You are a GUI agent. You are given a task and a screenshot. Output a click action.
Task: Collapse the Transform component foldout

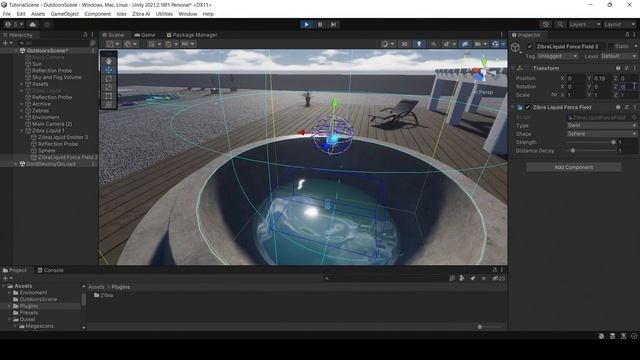point(513,68)
